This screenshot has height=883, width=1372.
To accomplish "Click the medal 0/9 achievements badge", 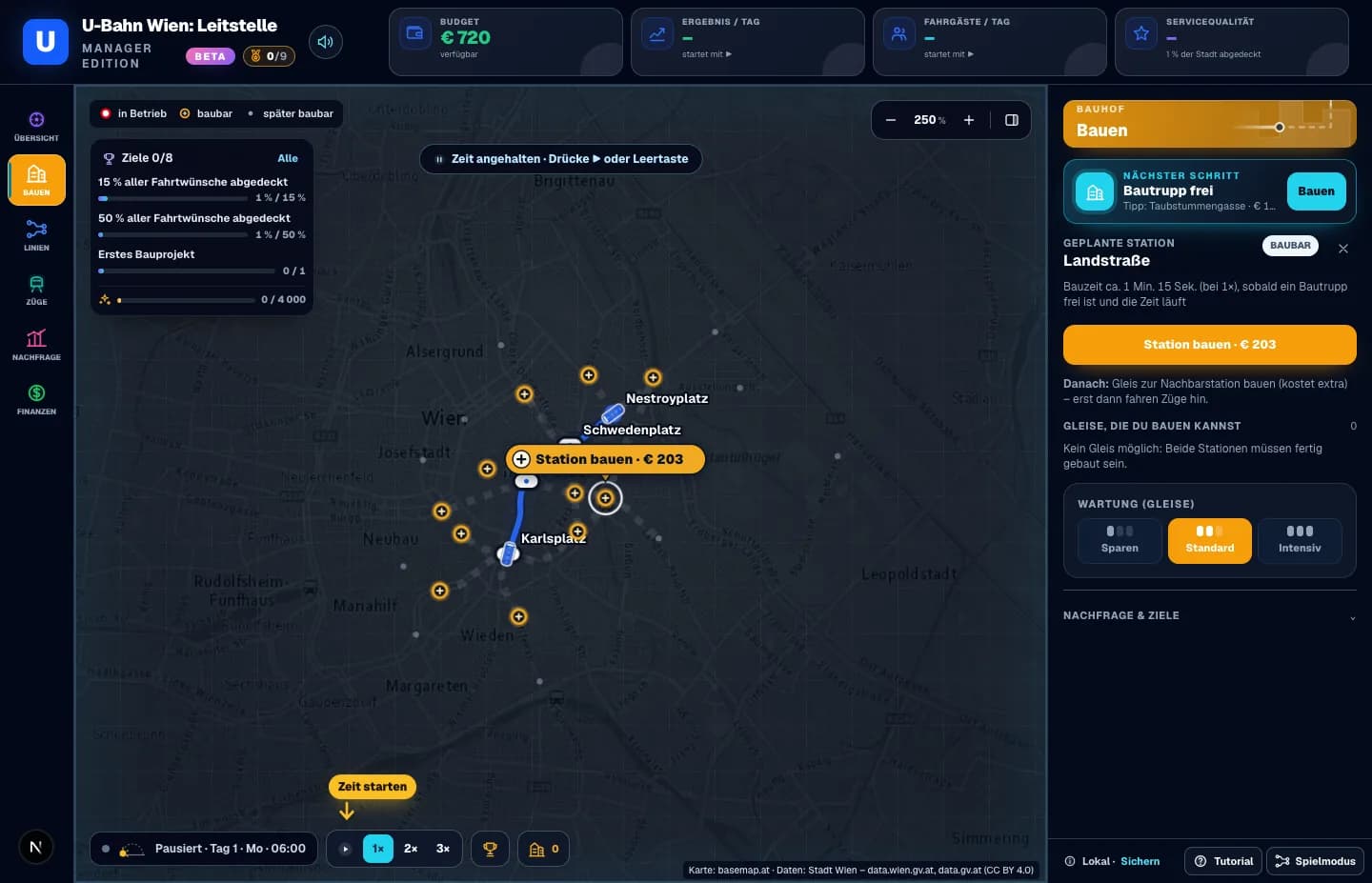I will click(270, 56).
